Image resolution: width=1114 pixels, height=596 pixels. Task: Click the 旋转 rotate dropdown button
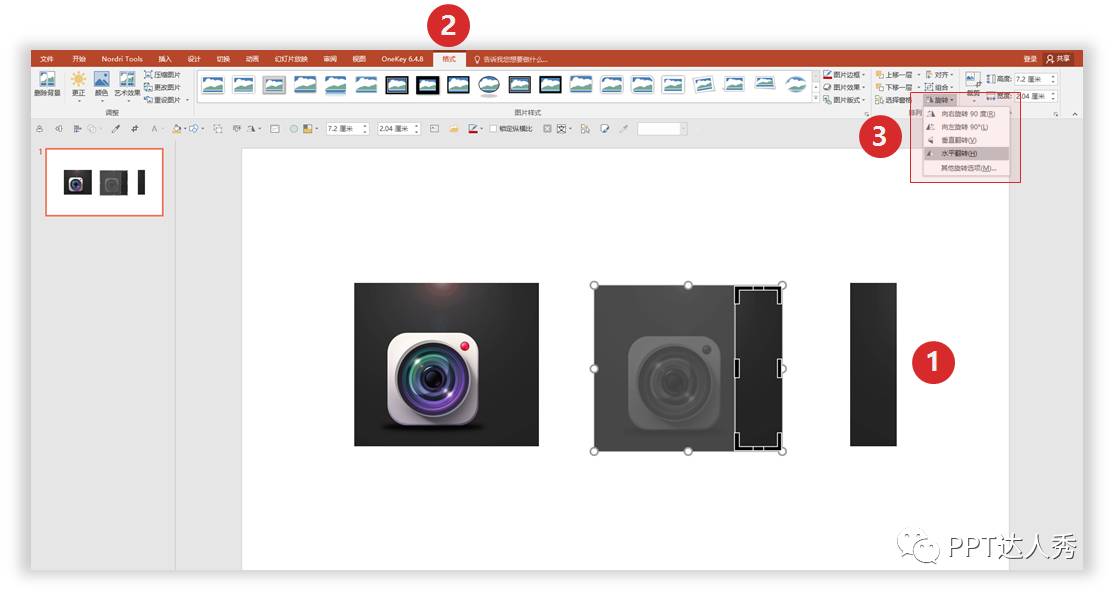coord(940,100)
